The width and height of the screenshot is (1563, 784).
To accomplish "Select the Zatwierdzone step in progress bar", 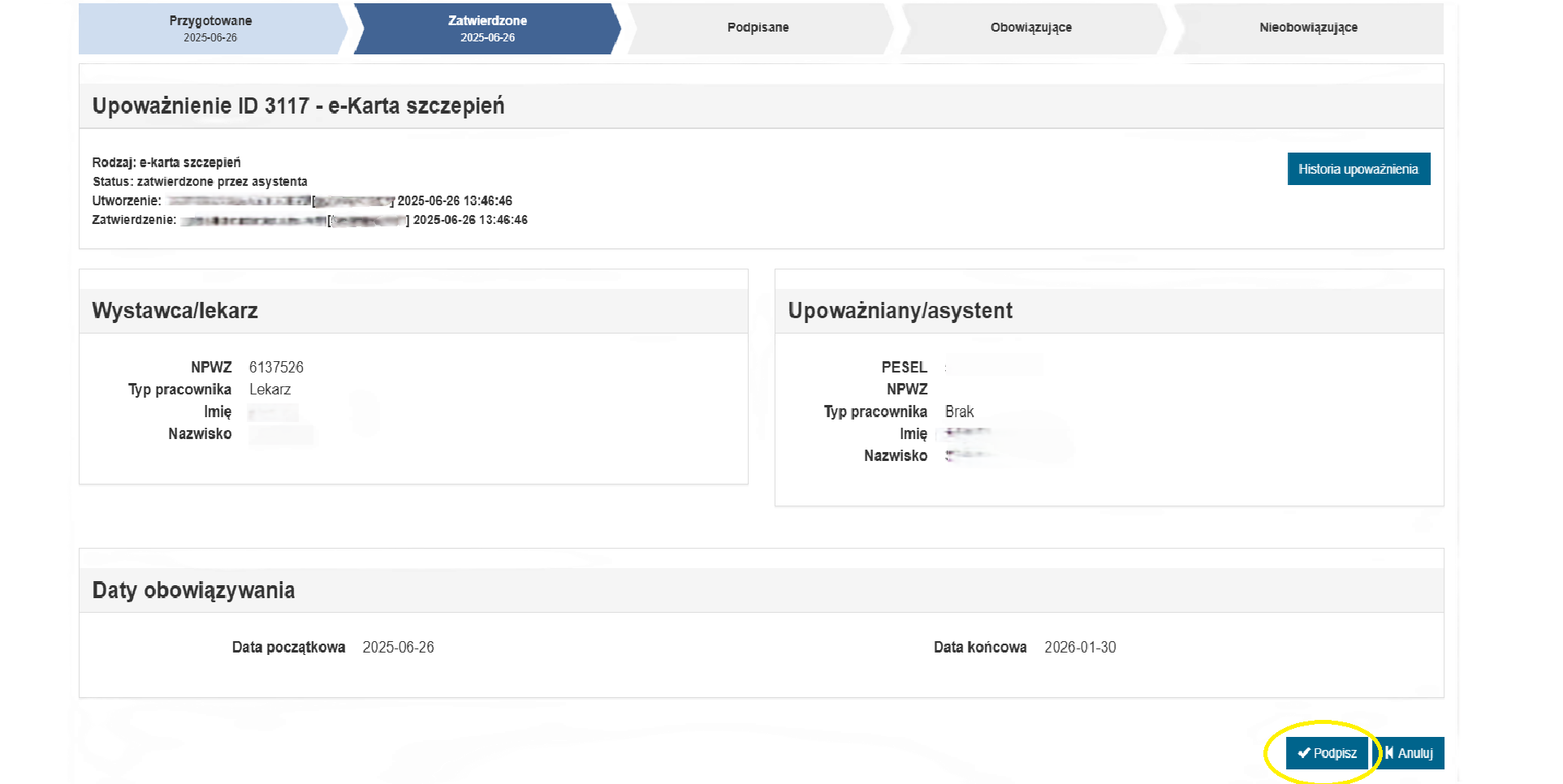I will (x=487, y=28).
